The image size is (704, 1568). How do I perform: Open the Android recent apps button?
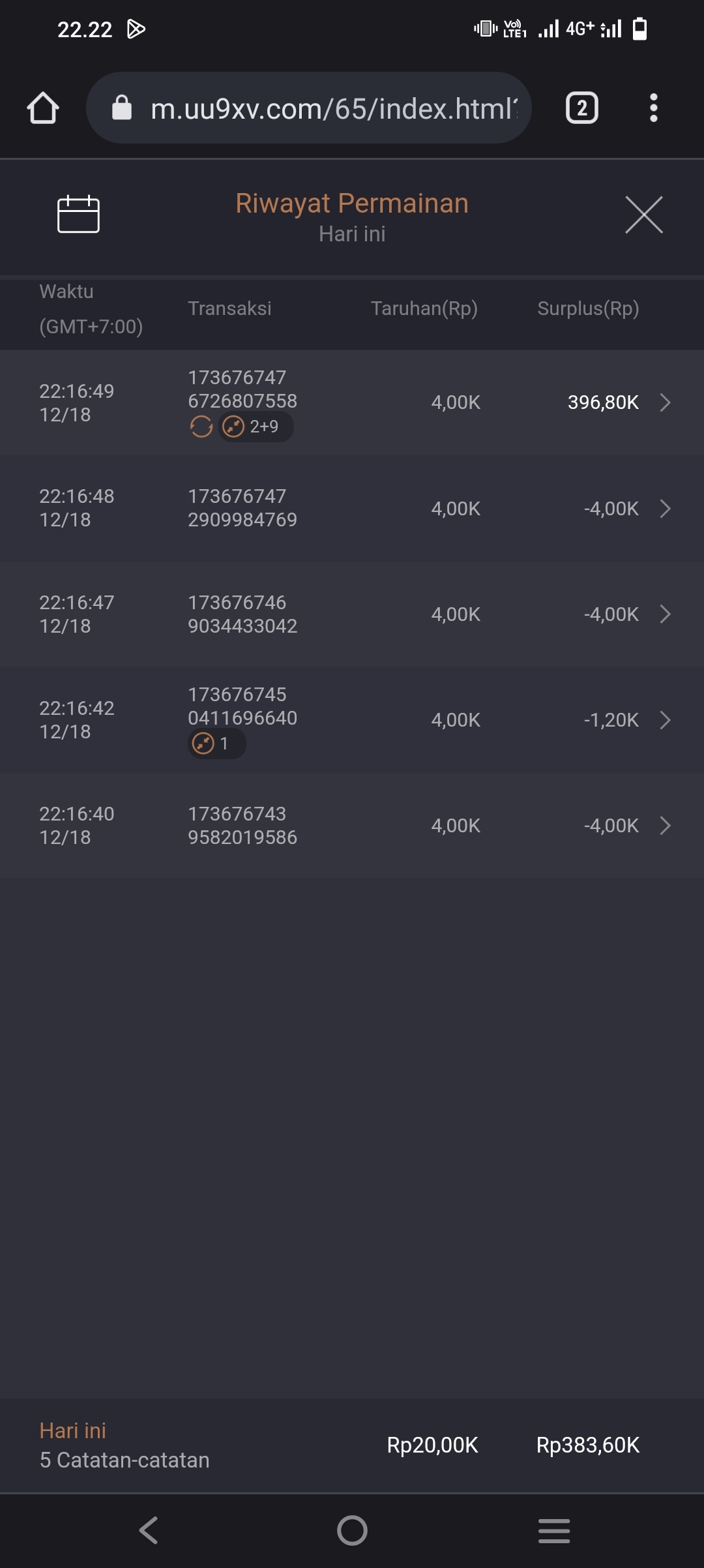tap(554, 1530)
